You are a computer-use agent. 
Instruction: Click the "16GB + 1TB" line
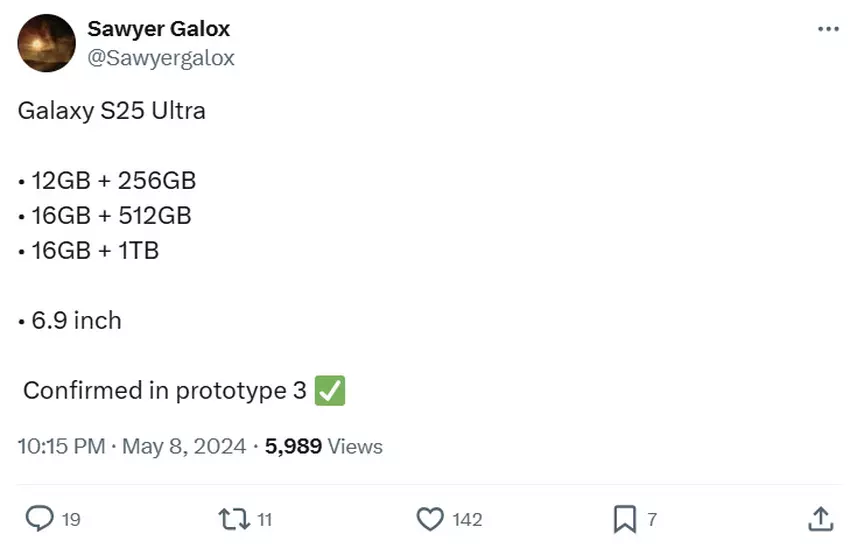pyautogui.click(x=95, y=251)
